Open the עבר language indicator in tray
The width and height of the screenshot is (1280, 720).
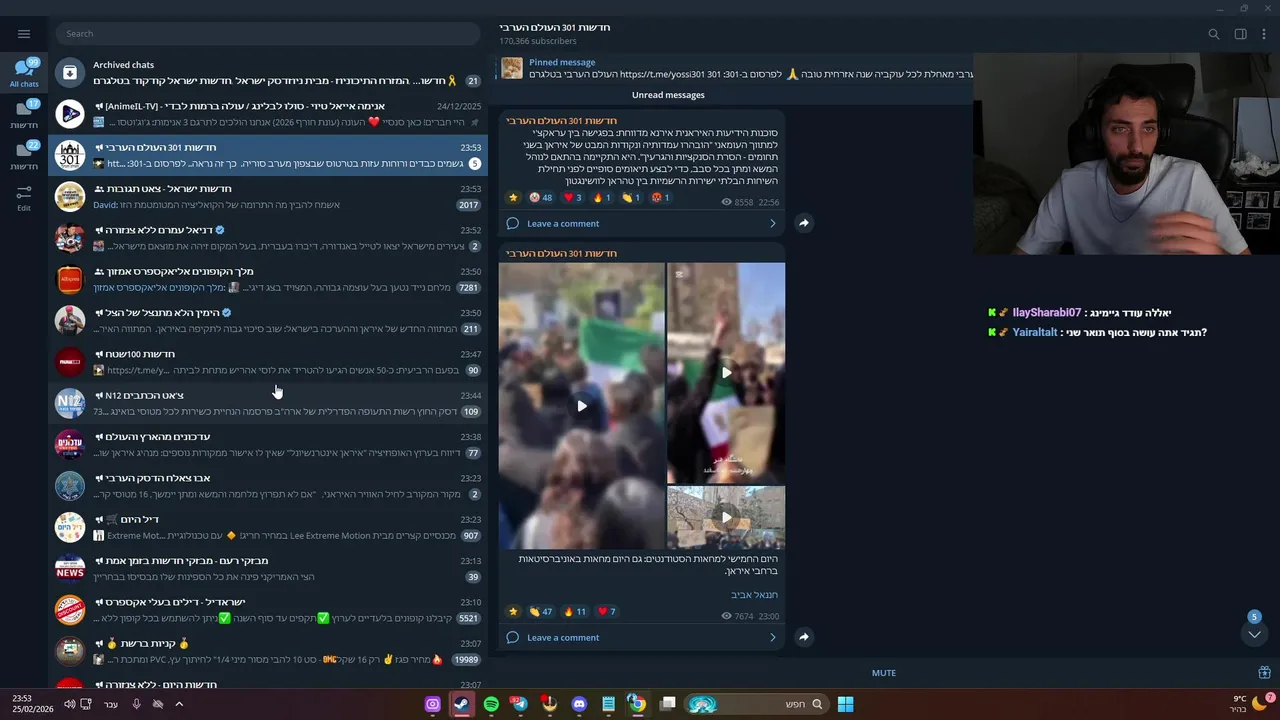(111, 704)
